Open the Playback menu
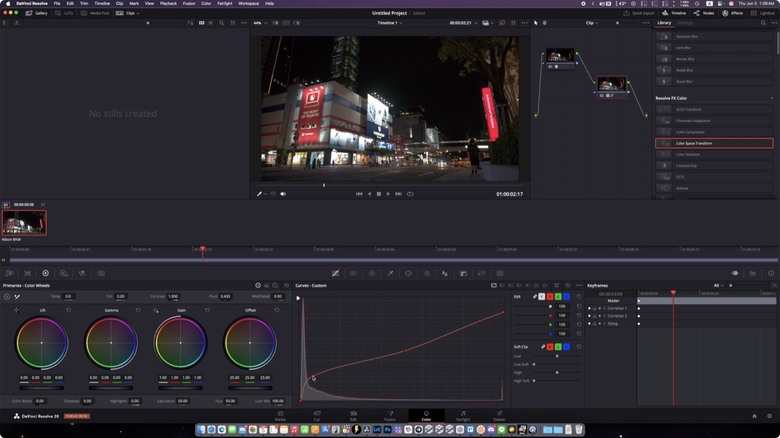The width and height of the screenshot is (780, 438). 168,3
